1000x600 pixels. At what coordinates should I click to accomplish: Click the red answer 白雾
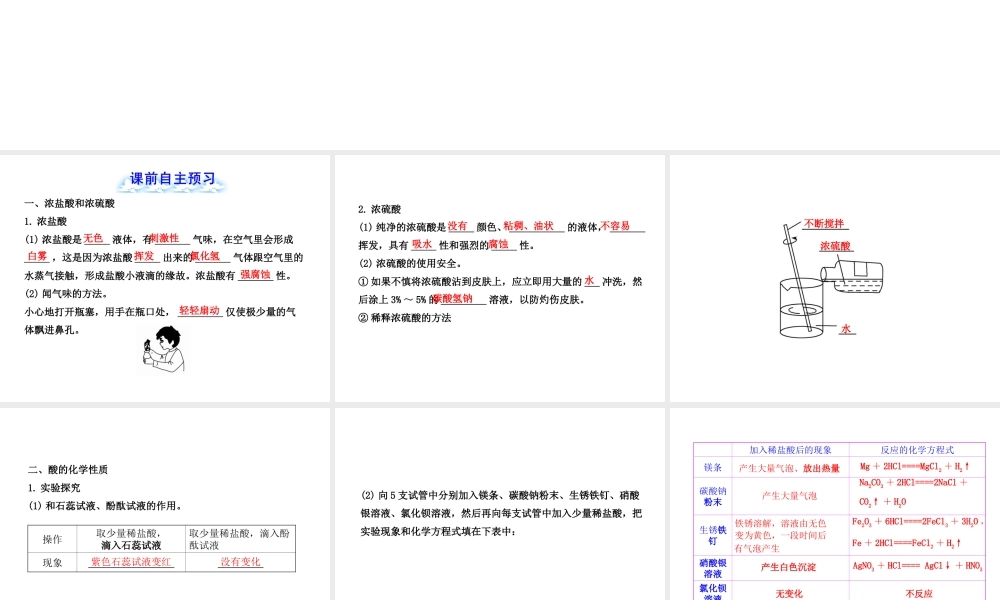[37, 256]
